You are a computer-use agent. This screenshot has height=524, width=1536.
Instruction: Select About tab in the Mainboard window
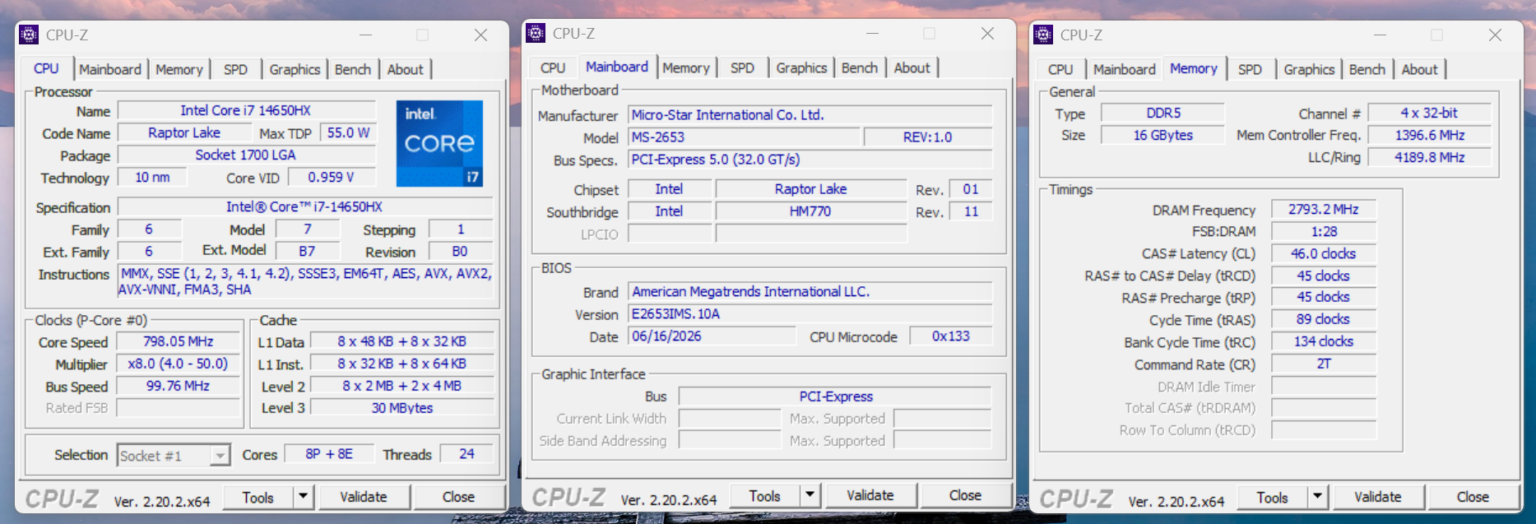912,68
